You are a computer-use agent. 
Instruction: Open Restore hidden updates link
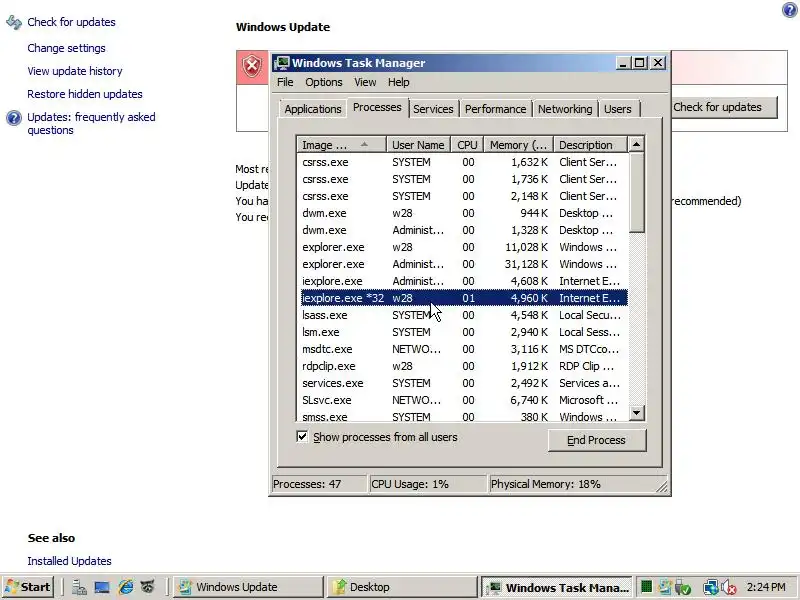pyautogui.click(x=85, y=94)
